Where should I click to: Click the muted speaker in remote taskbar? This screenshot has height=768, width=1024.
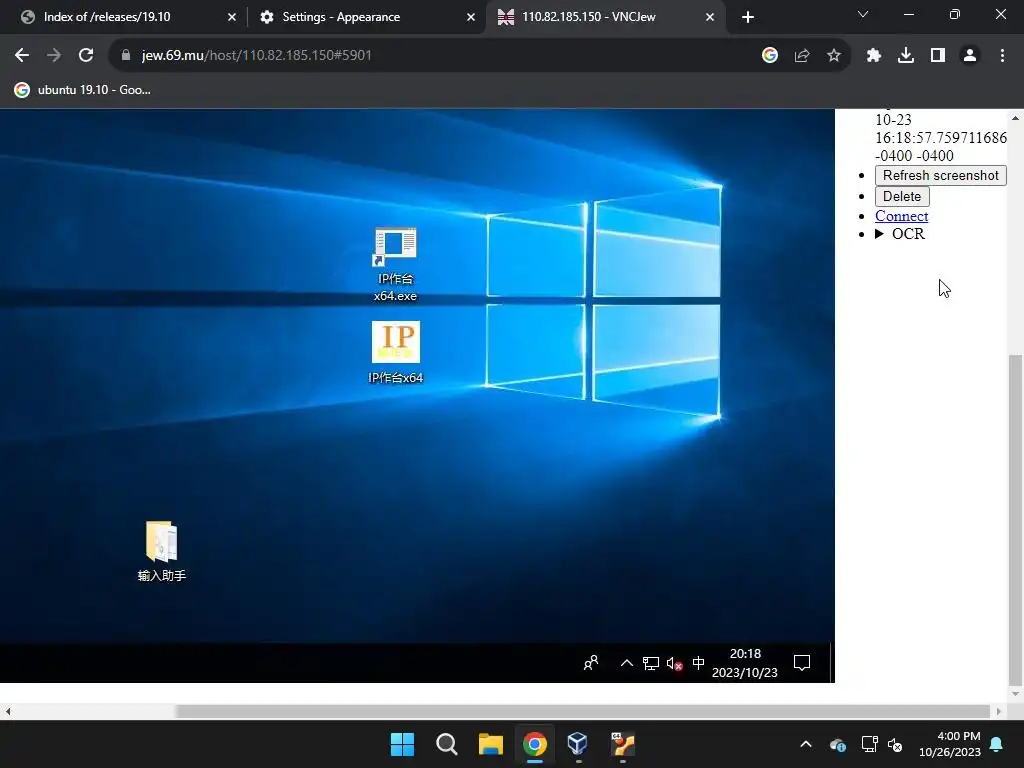(675, 664)
